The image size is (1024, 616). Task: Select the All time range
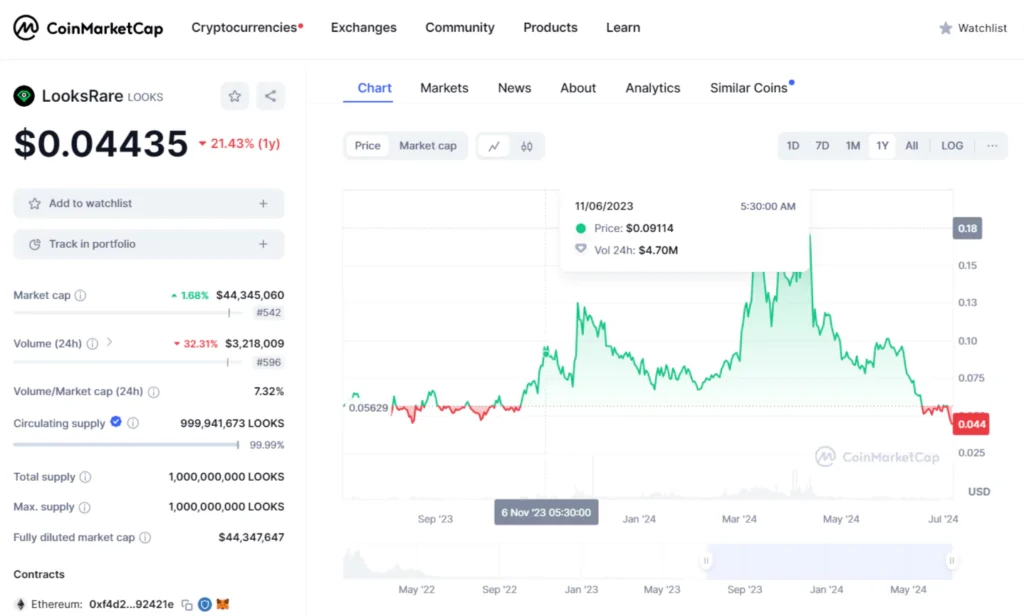[x=912, y=146]
